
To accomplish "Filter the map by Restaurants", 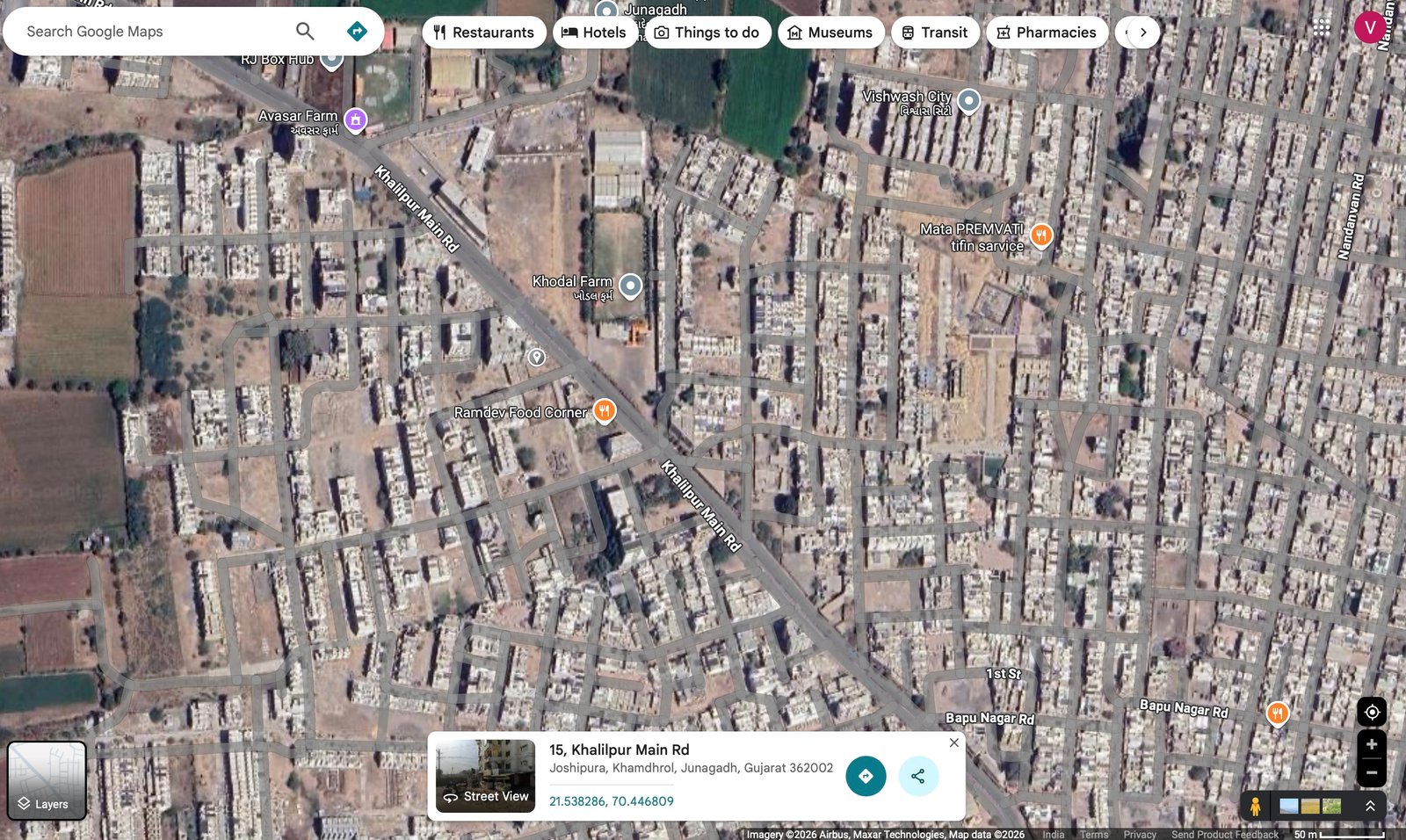I will [x=483, y=33].
